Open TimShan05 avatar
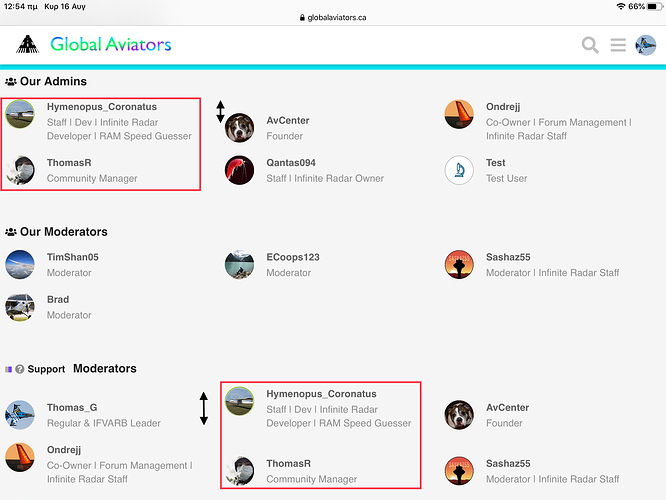Viewport: 666px width, 500px height. [20, 264]
